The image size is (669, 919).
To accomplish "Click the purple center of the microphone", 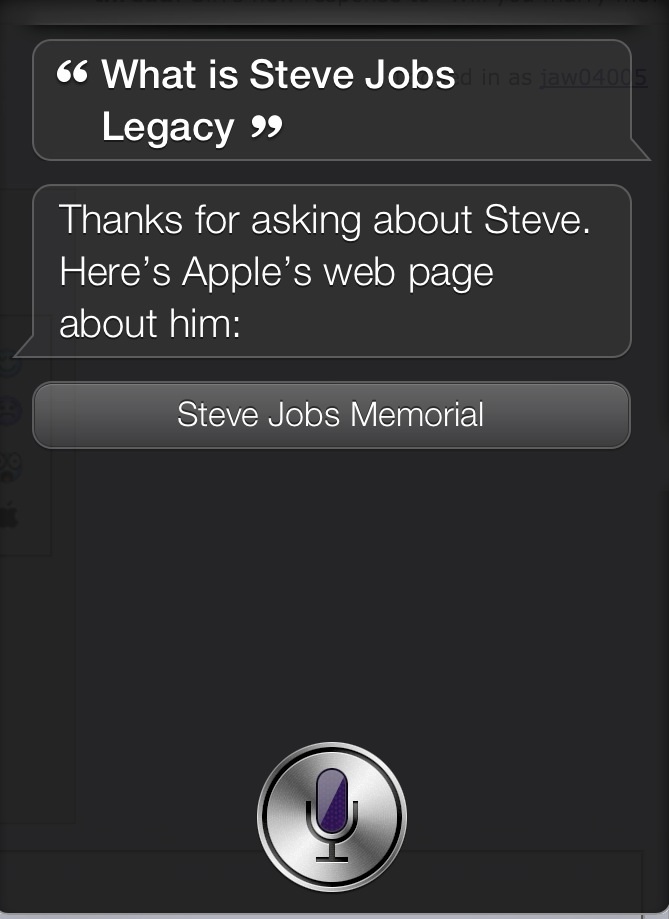I will tap(332, 800).
